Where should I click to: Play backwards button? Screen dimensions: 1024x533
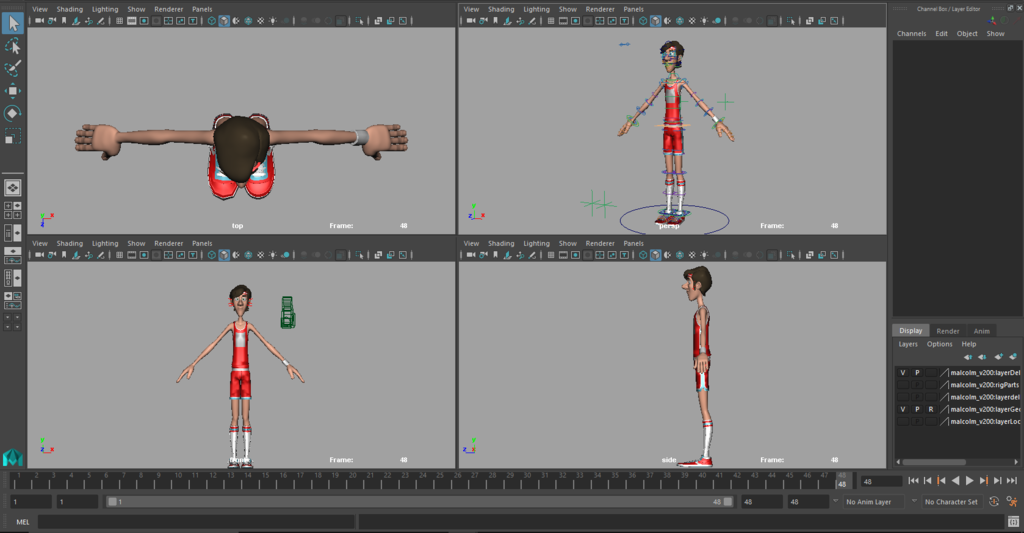(x=955, y=481)
